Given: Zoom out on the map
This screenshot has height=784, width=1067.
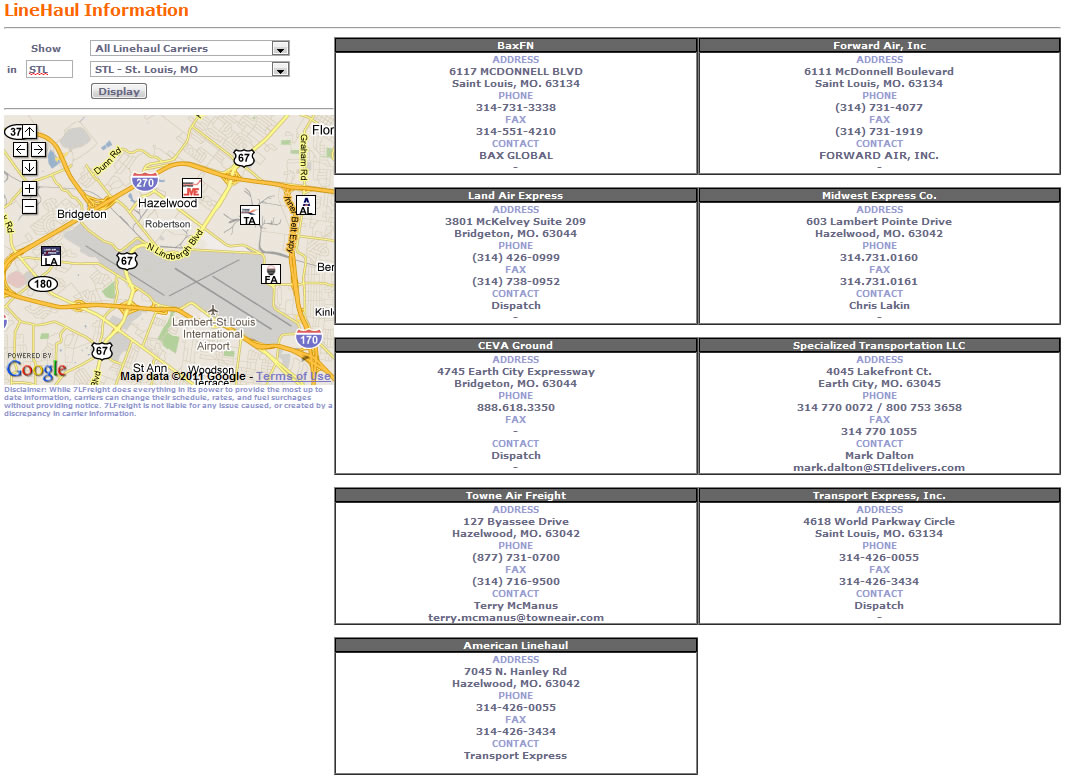Looking at the screenshot, I should 29,206.
